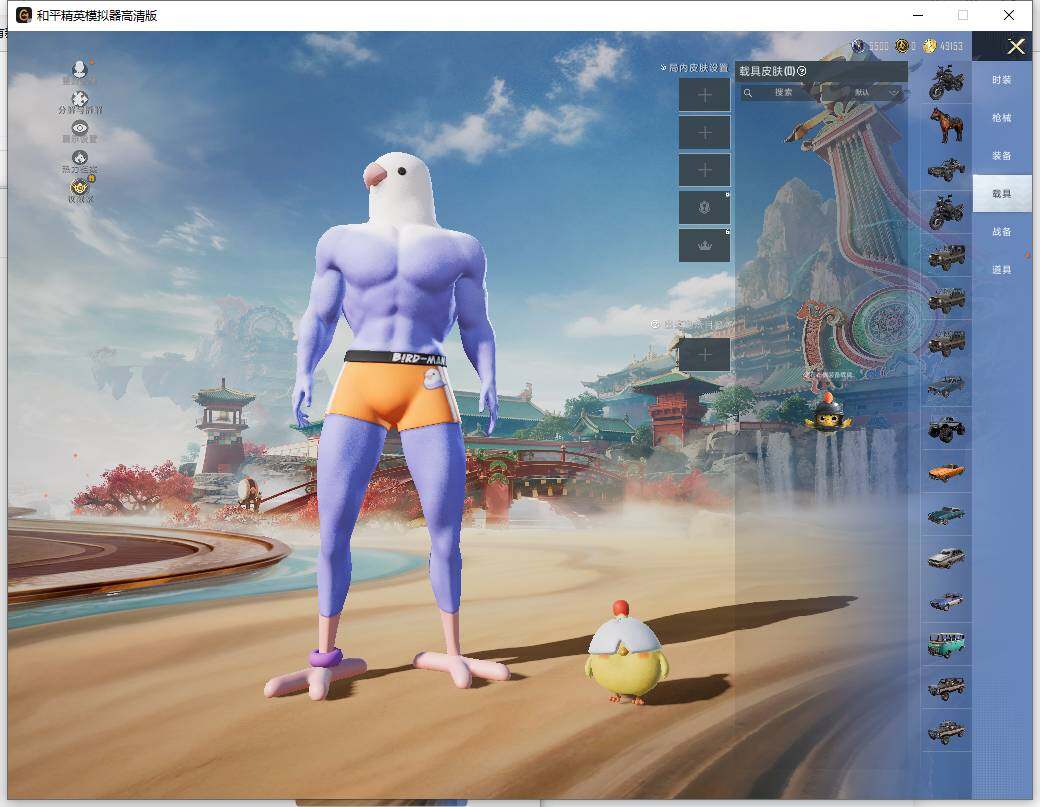Select the teal minibus thumbnail
Image resolution: width=1040 pixels, height=807 pixels.
pyautogui.click(x=946, y=644)
